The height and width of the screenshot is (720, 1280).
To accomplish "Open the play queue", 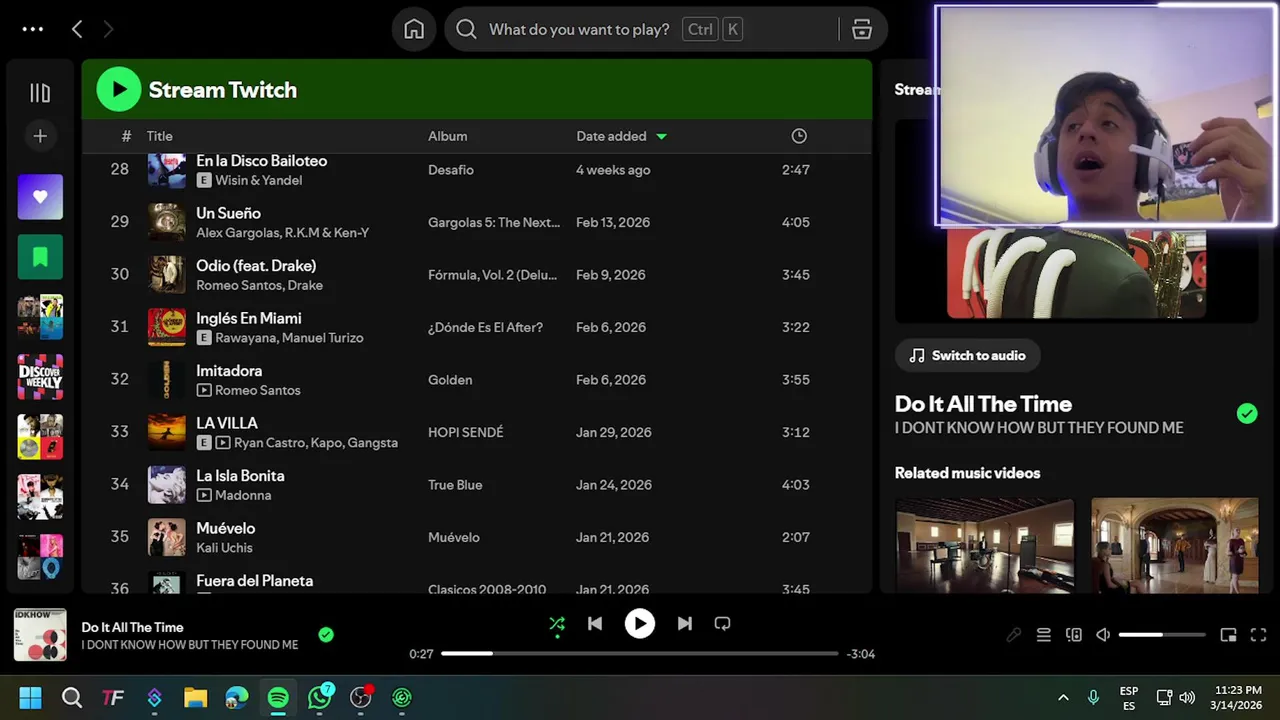I will tap(1043, 635).
